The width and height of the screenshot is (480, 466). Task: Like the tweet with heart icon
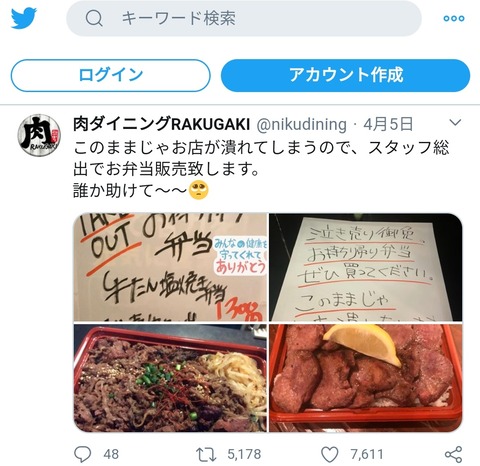click(329, 454)
